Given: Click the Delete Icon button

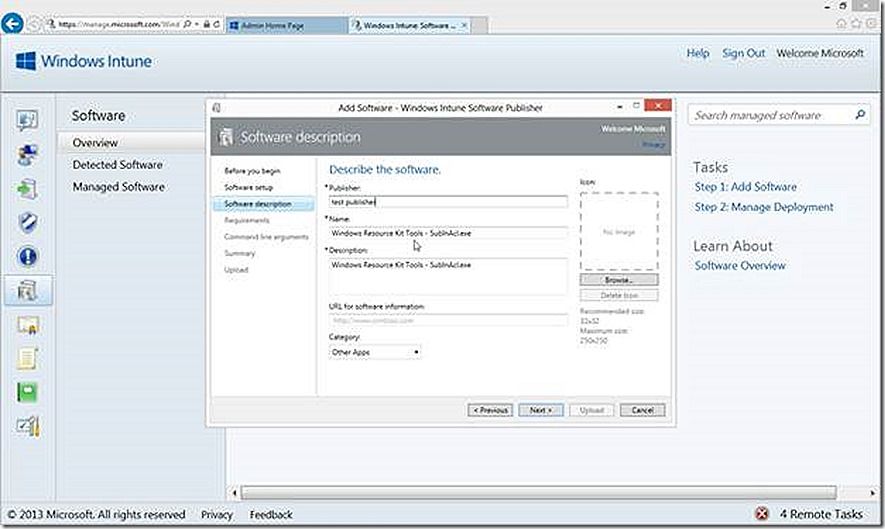Looking at the screenshot, I should [x=619, y=295].
